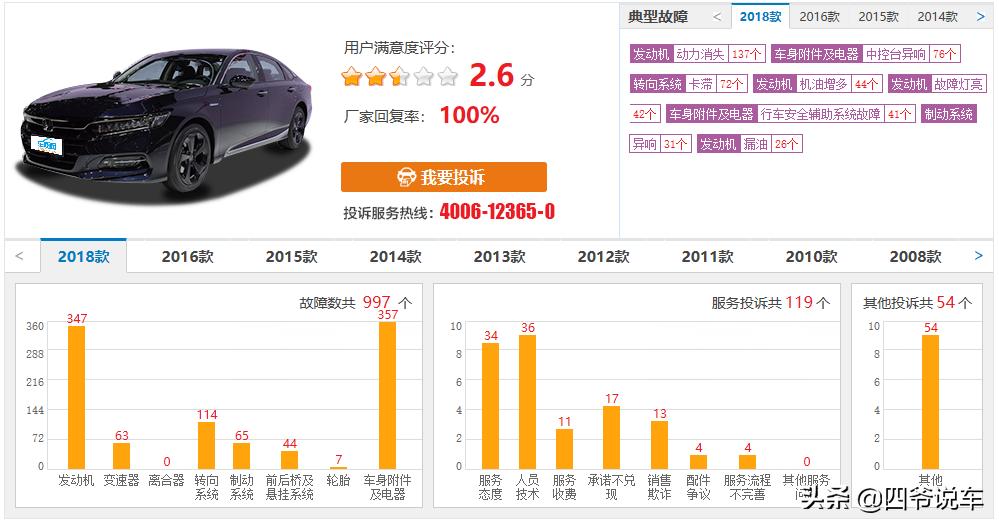Open the 2010款 statistics tab
This screenshot has width=999, height=526.
[811, 256]
